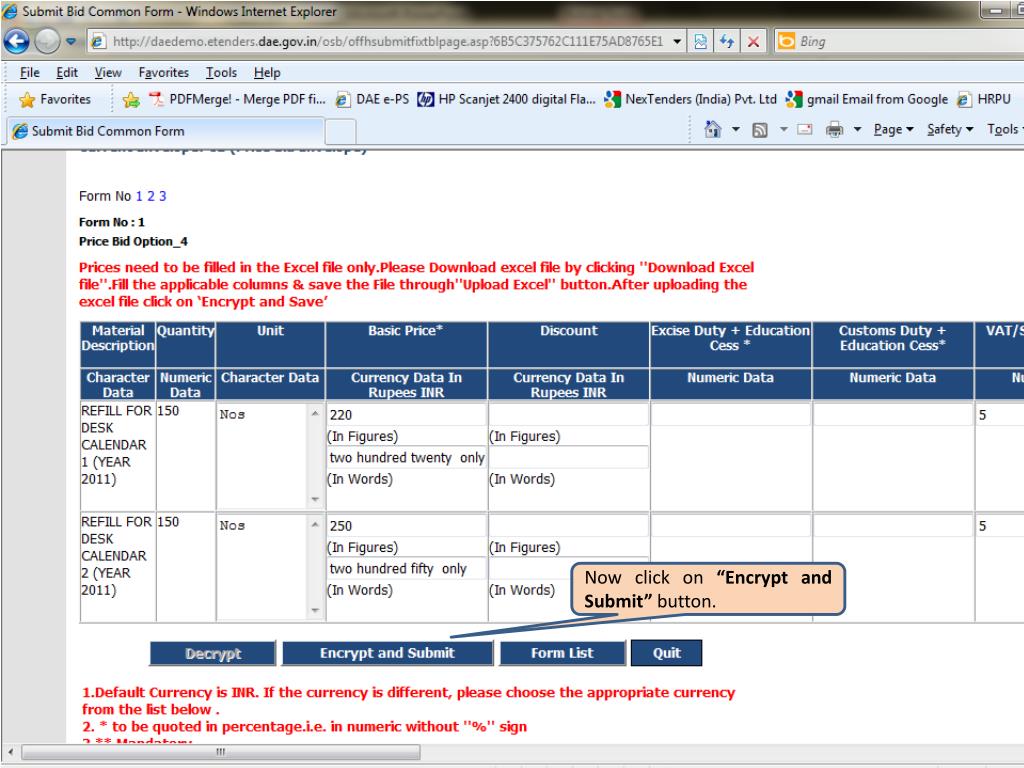Go to Form No 3 link
Viewport: 1024px width, 768px height.
point(163,196)
